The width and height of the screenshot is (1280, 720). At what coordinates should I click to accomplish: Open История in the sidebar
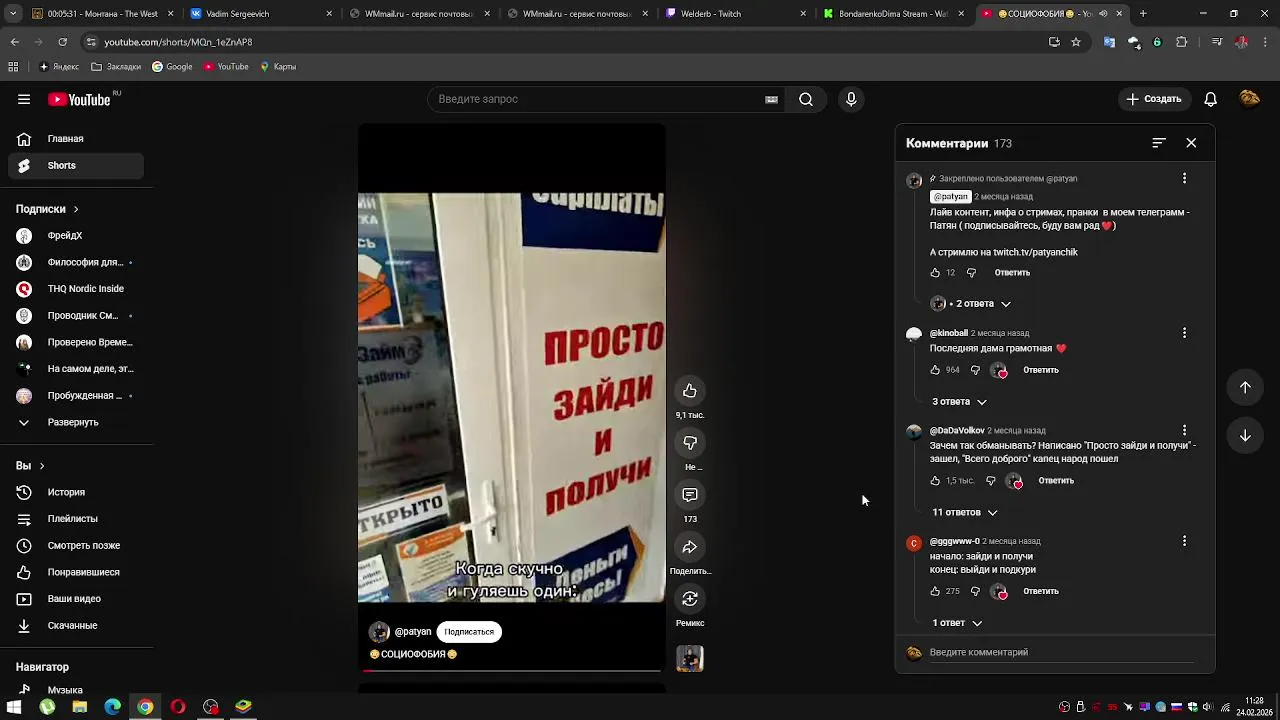pyautogui.click(x=76, y=492)
